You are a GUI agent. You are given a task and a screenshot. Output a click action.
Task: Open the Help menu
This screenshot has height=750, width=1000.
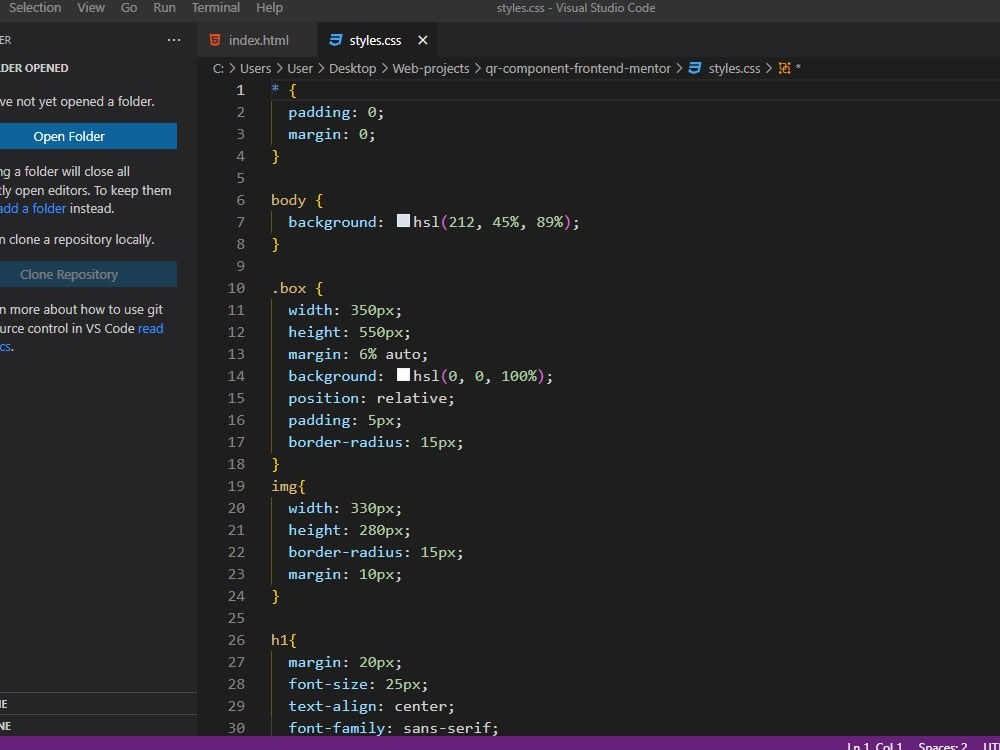tap(271, 8)
